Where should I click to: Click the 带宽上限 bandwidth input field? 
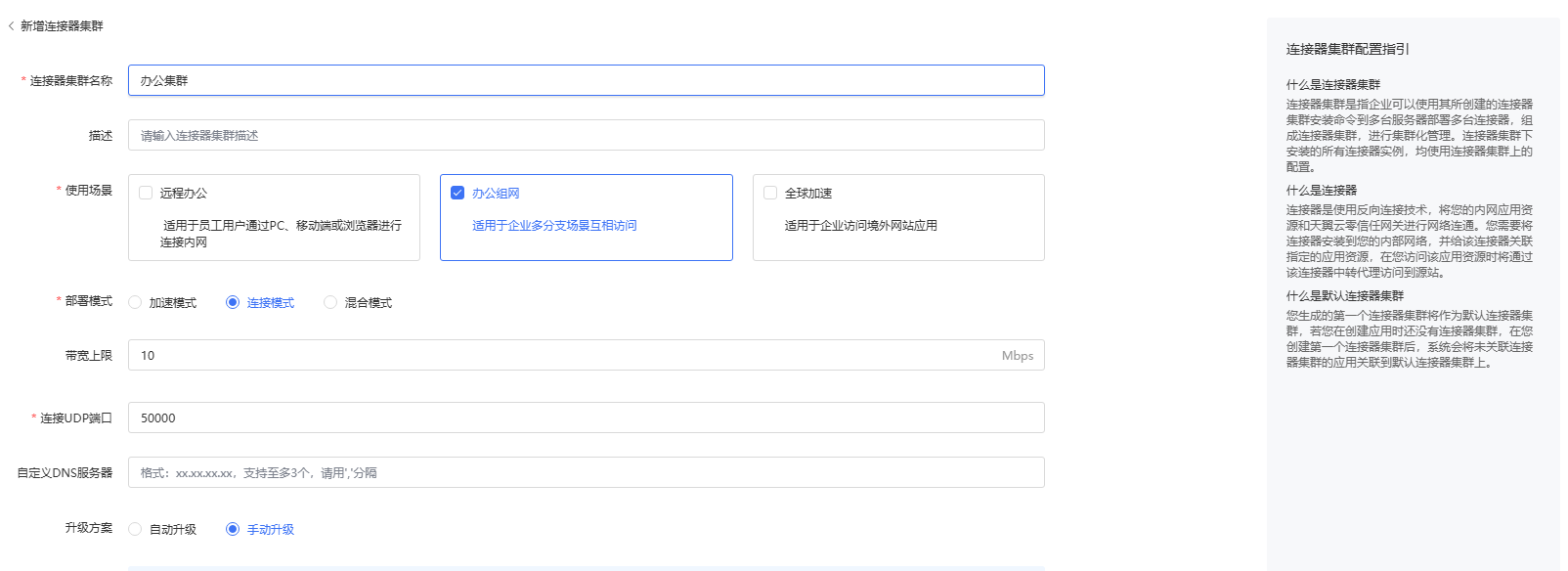click(567, 355)
